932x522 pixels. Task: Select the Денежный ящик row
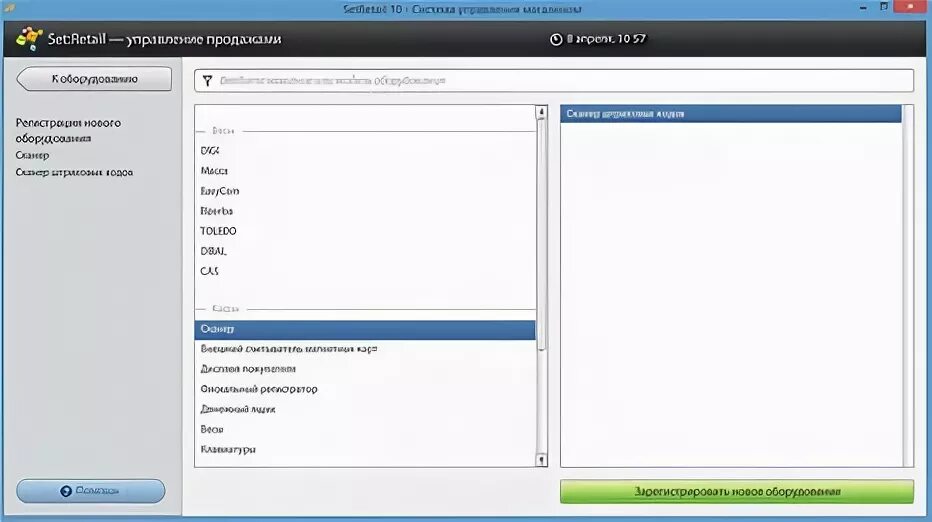365,410
